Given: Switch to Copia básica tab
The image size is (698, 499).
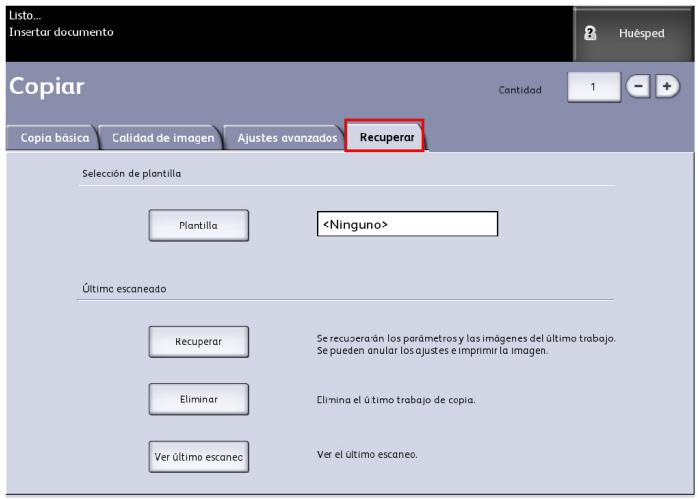Looking at the screenshot, I should (53, 138).
